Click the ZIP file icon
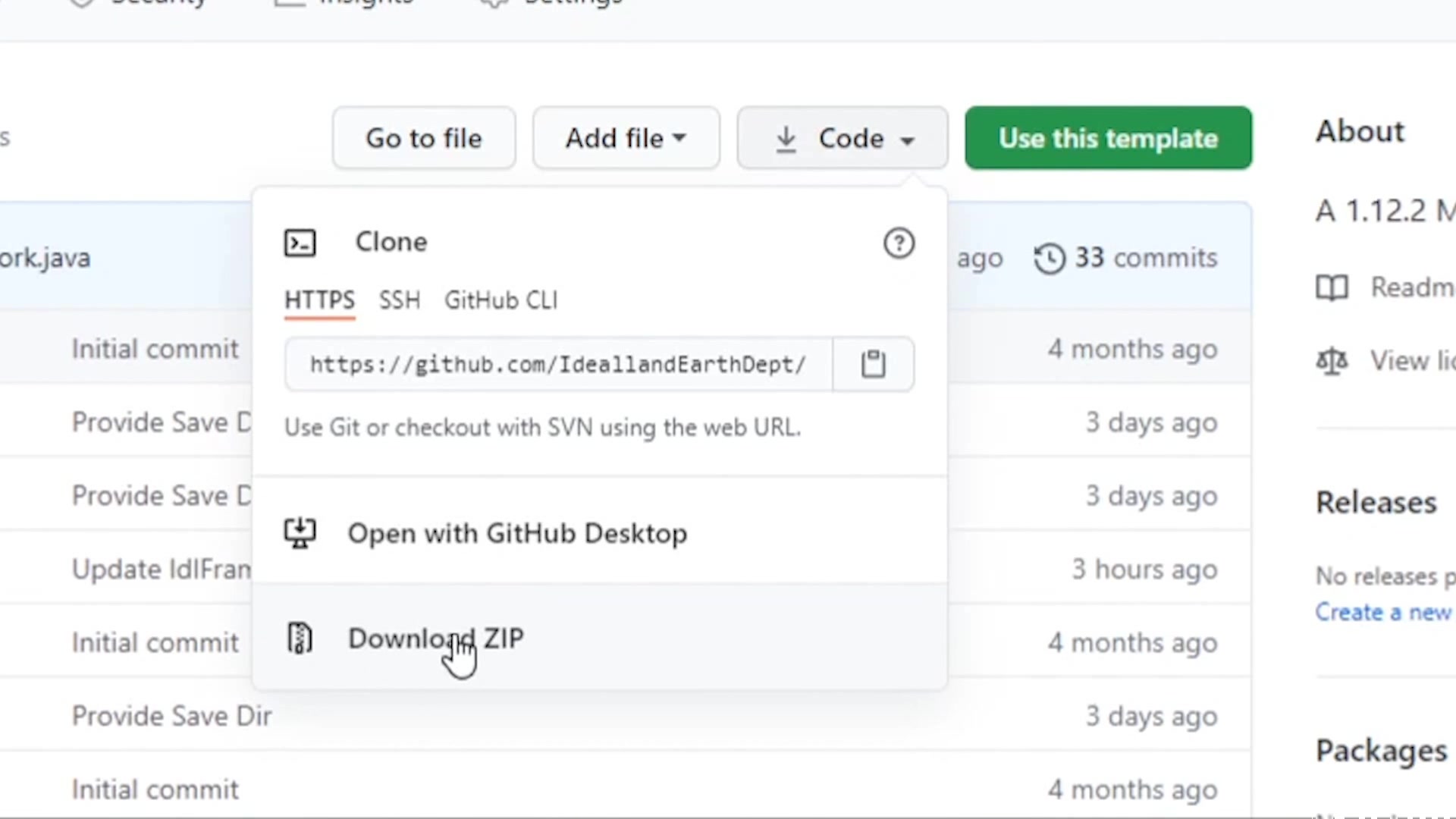The height and width of the screenshot is (819, 1456). coord(300,638)
